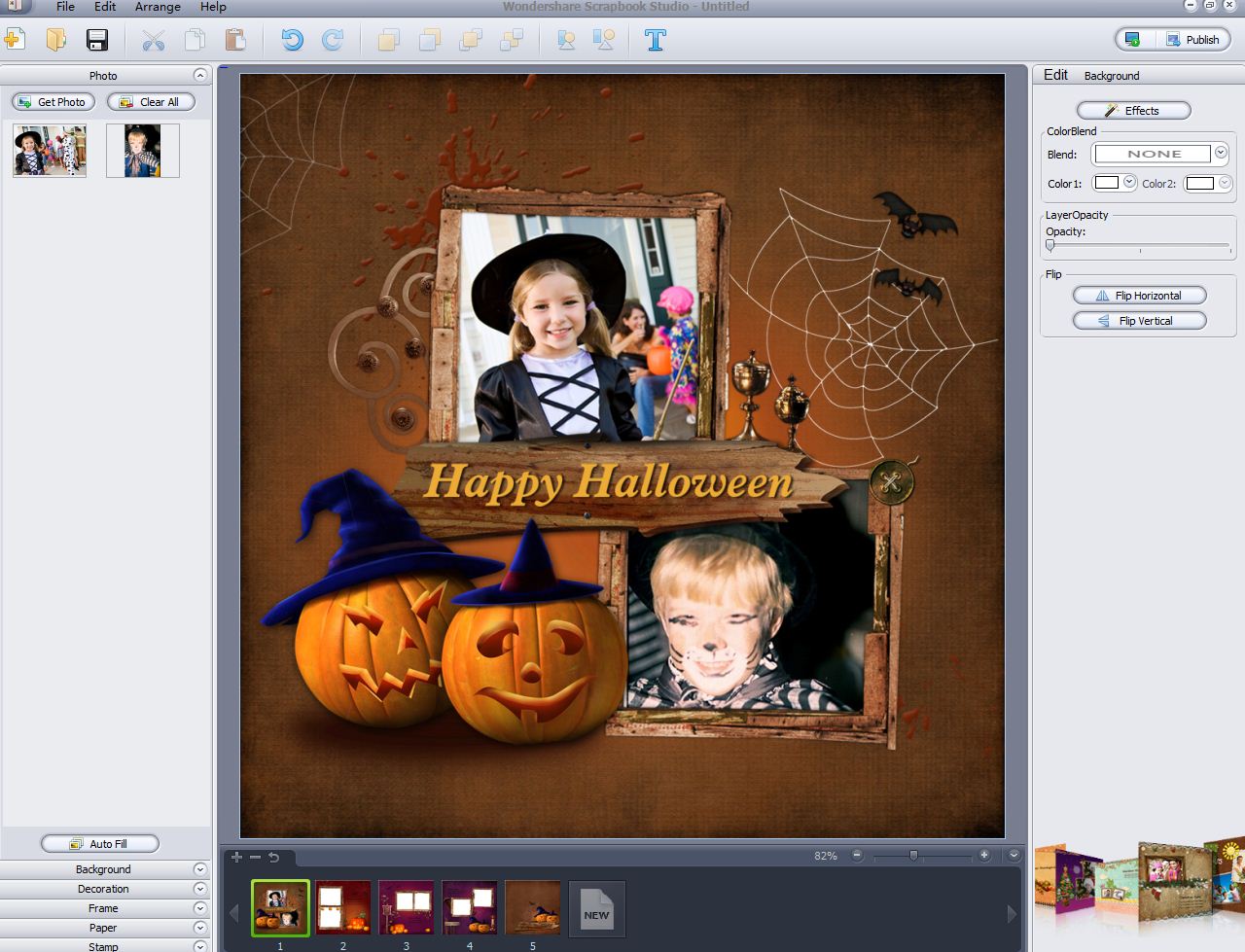1245x952 pixels.
Task: Open the Arrange menu
Action: point(158,7)
